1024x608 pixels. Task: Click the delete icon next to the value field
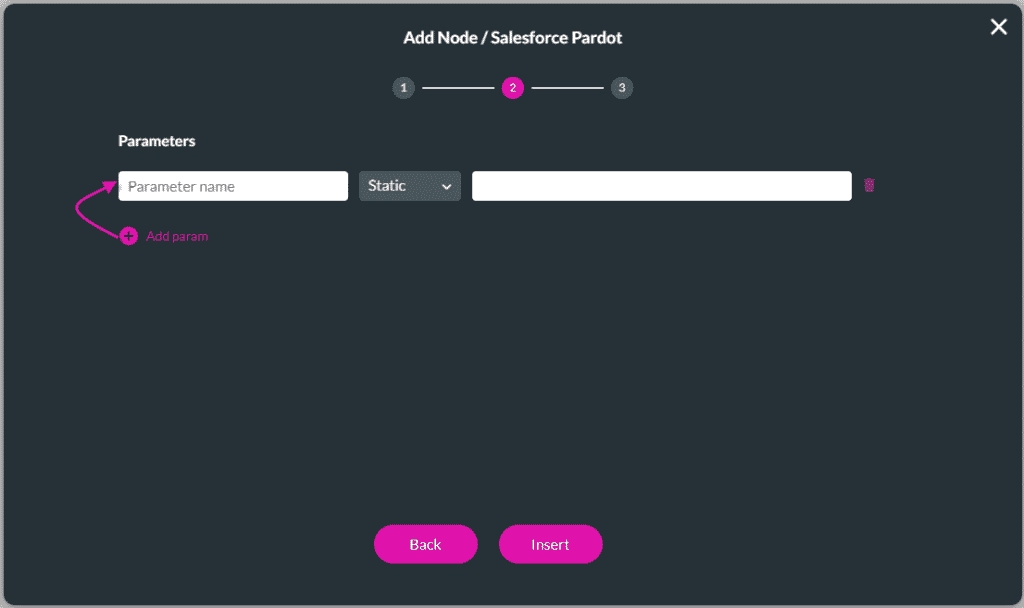pyautogui.click(x=869, y=185)
